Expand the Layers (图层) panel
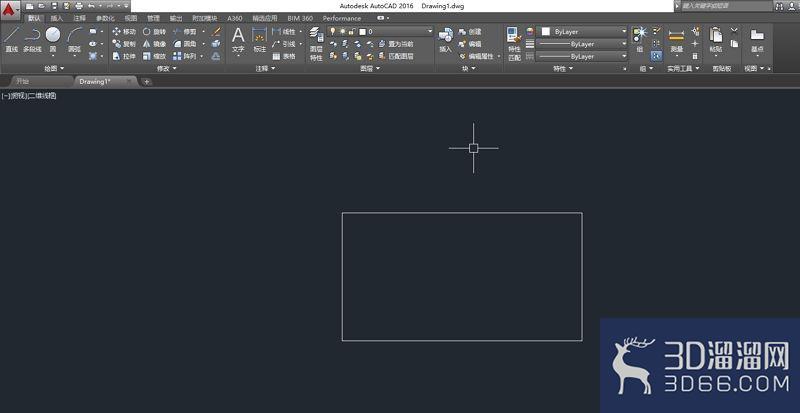 (x=370, y=68)
